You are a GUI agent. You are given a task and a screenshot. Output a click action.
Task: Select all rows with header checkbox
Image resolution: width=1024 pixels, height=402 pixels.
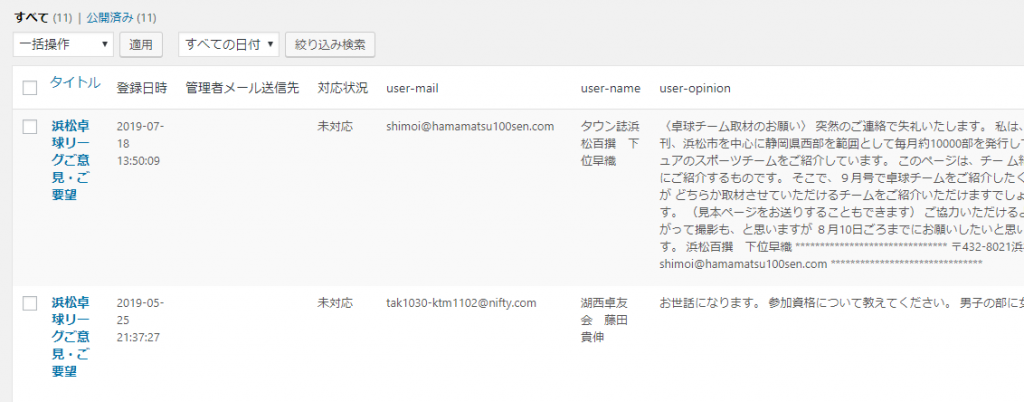(30, 88)
